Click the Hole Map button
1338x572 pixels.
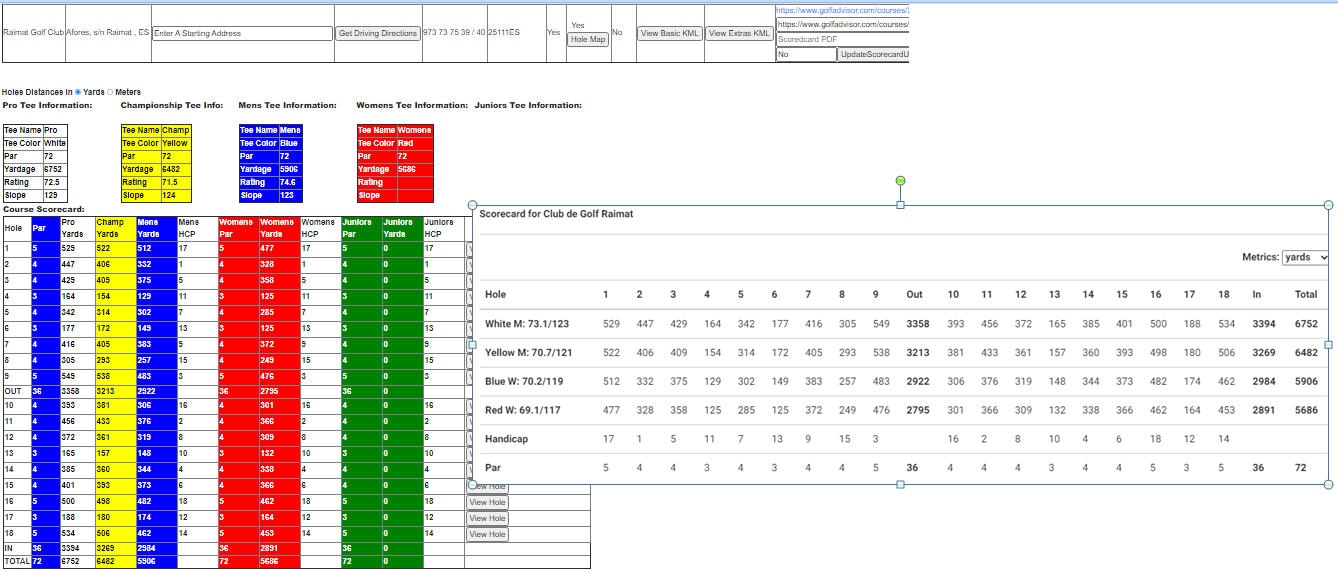point(588,40)
